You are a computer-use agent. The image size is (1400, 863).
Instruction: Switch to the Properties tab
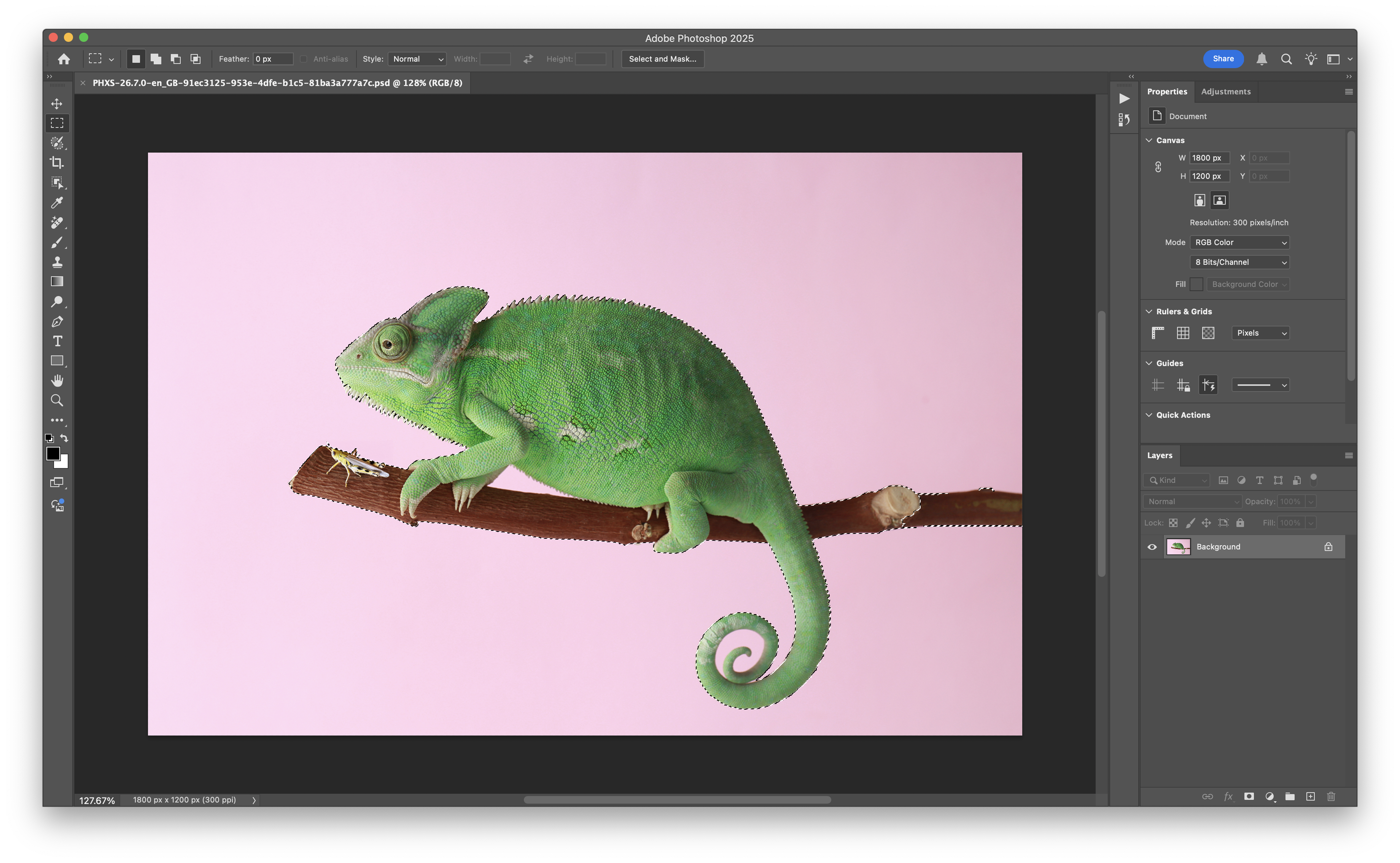1167,91
